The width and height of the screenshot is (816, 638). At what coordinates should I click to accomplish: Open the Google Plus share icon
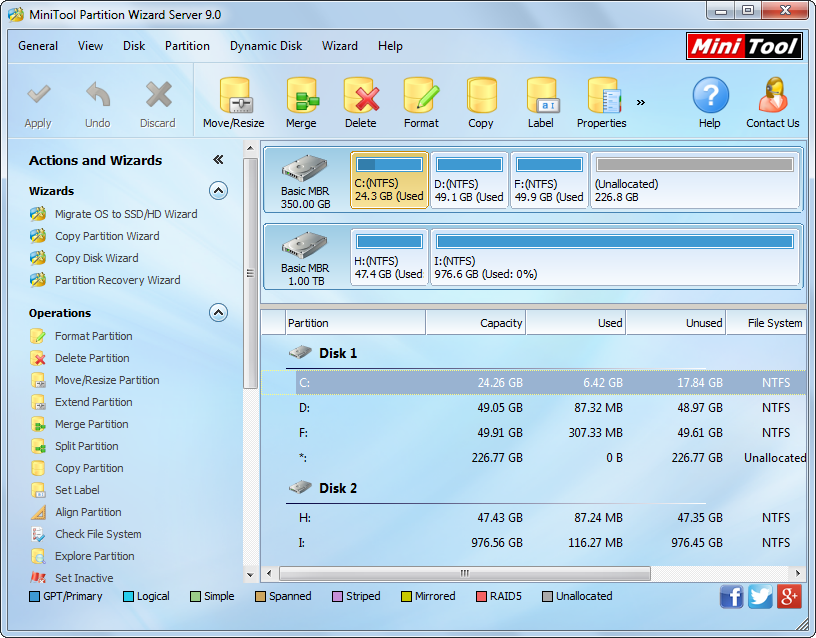[x=789, y=596]
